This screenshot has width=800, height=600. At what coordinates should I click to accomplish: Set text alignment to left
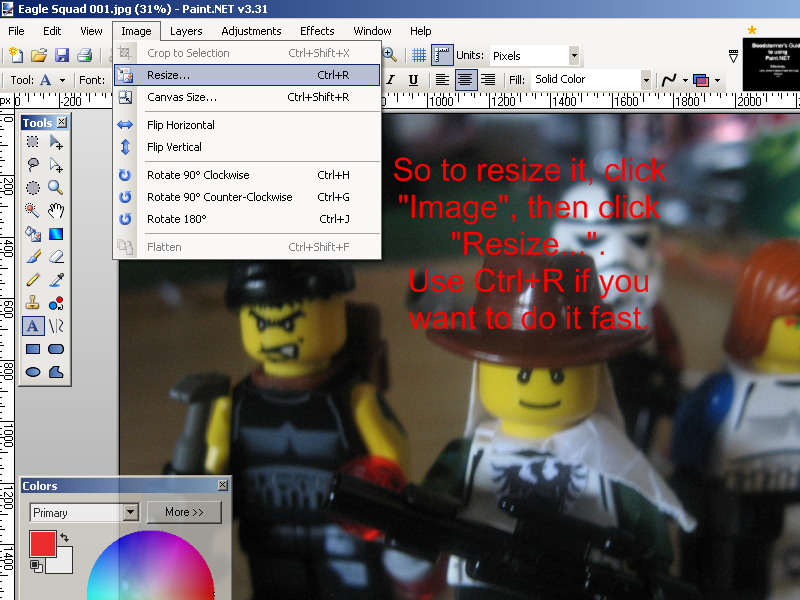(442, 80)
